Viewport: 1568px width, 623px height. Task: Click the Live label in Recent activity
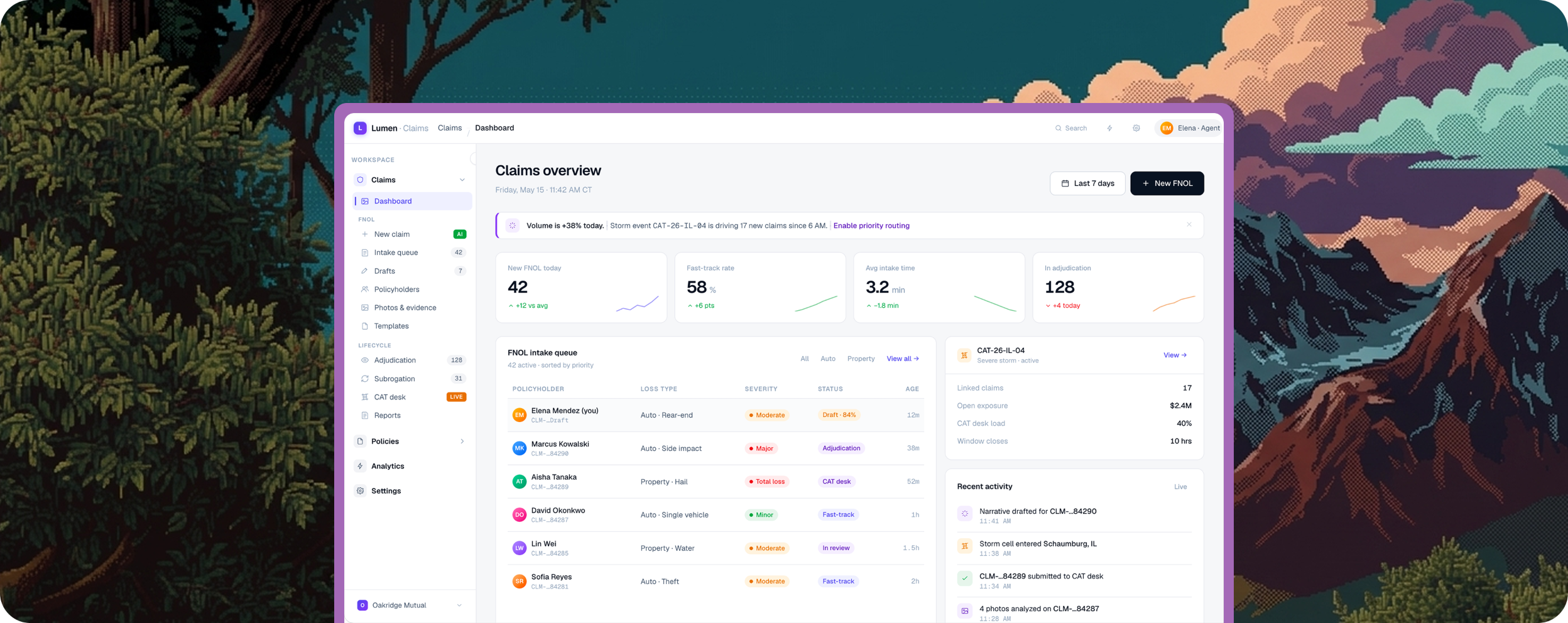pyautogui.click(x=1180, y=487)
